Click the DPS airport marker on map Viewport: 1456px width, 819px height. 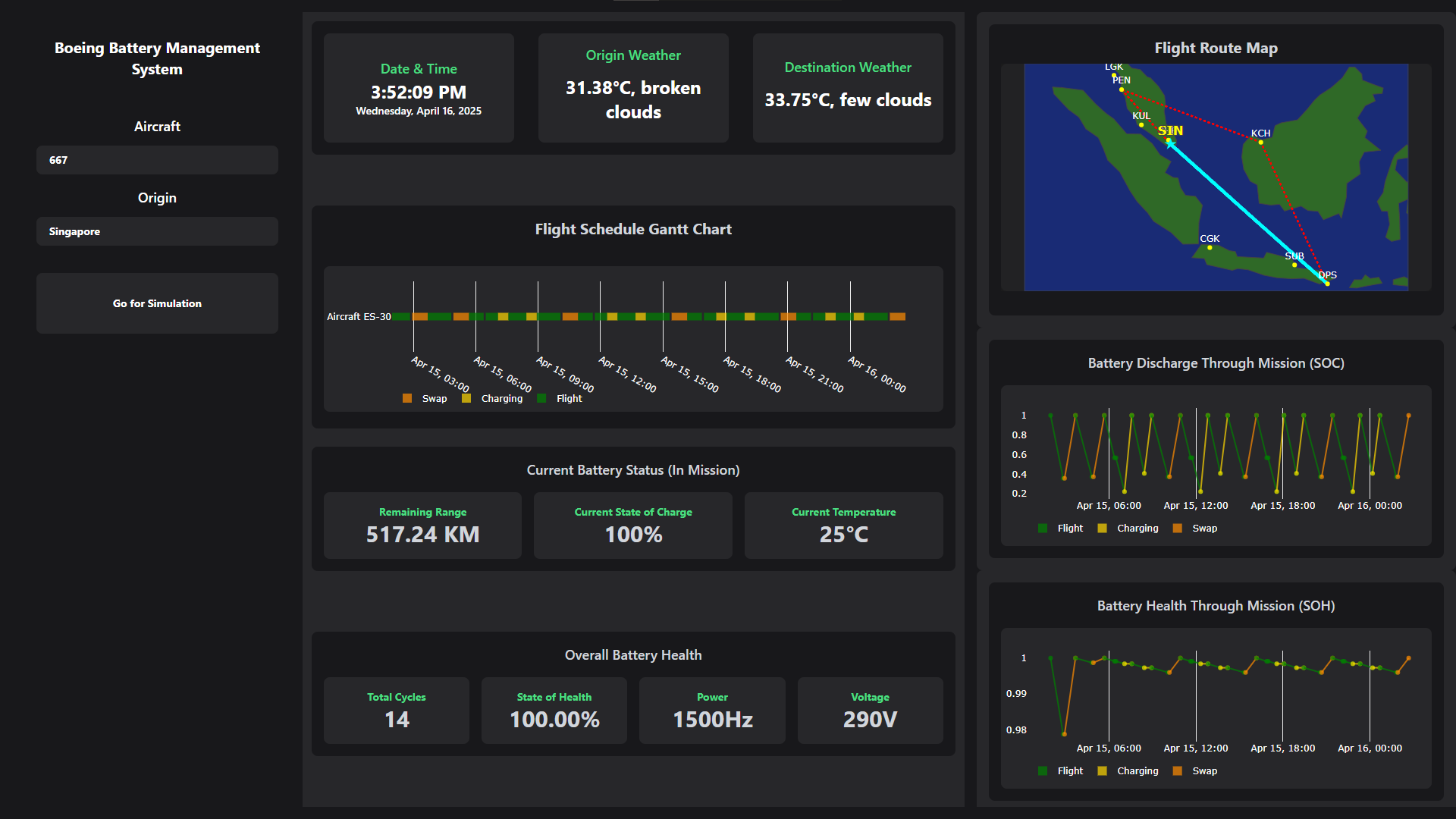pyautogui.click(x=1327, y=284)
